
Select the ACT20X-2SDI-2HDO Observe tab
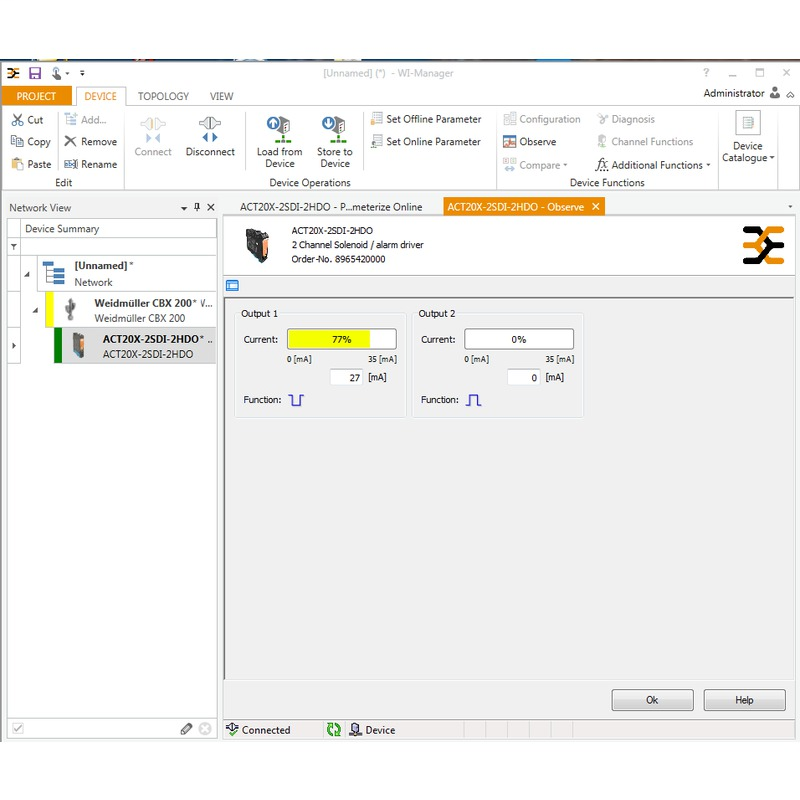click(515, 207)
